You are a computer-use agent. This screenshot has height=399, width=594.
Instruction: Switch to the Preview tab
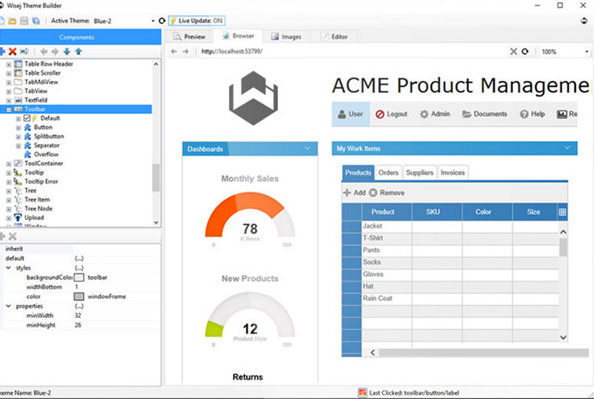pyautogui.click(x=189, y=37)
